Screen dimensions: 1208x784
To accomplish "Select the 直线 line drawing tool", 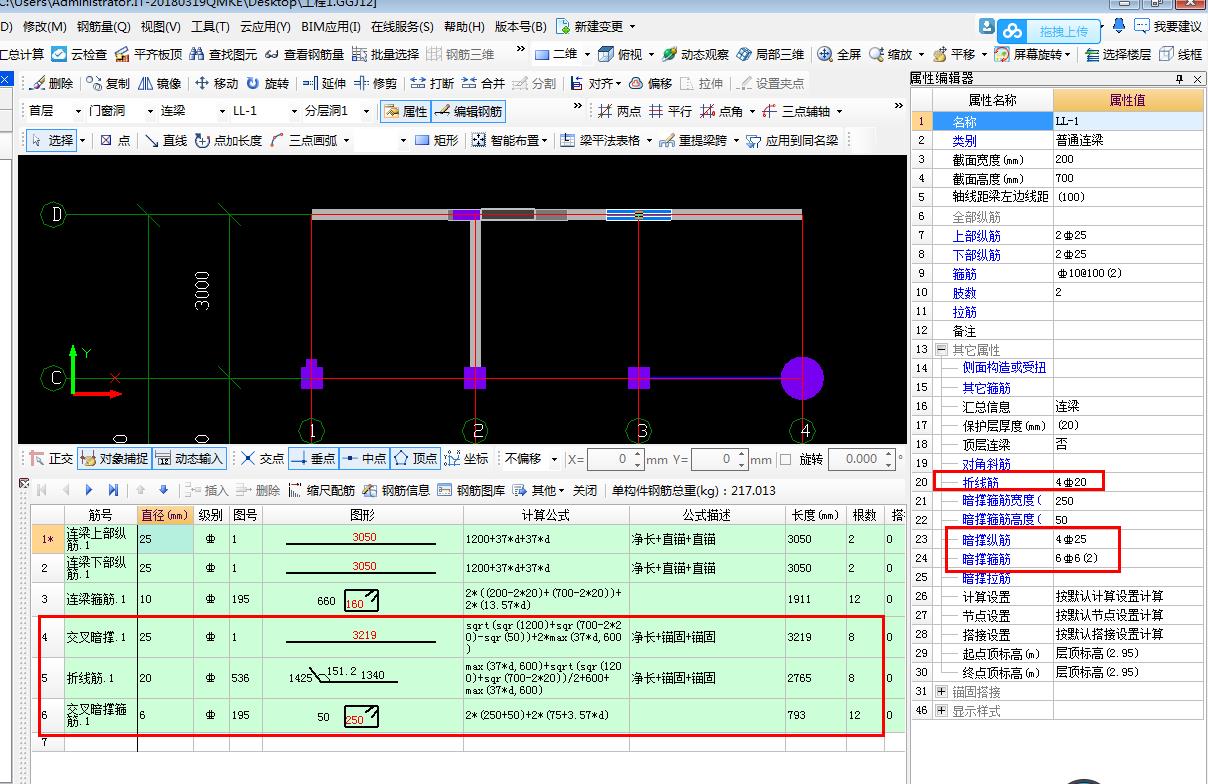I will 166,140.
